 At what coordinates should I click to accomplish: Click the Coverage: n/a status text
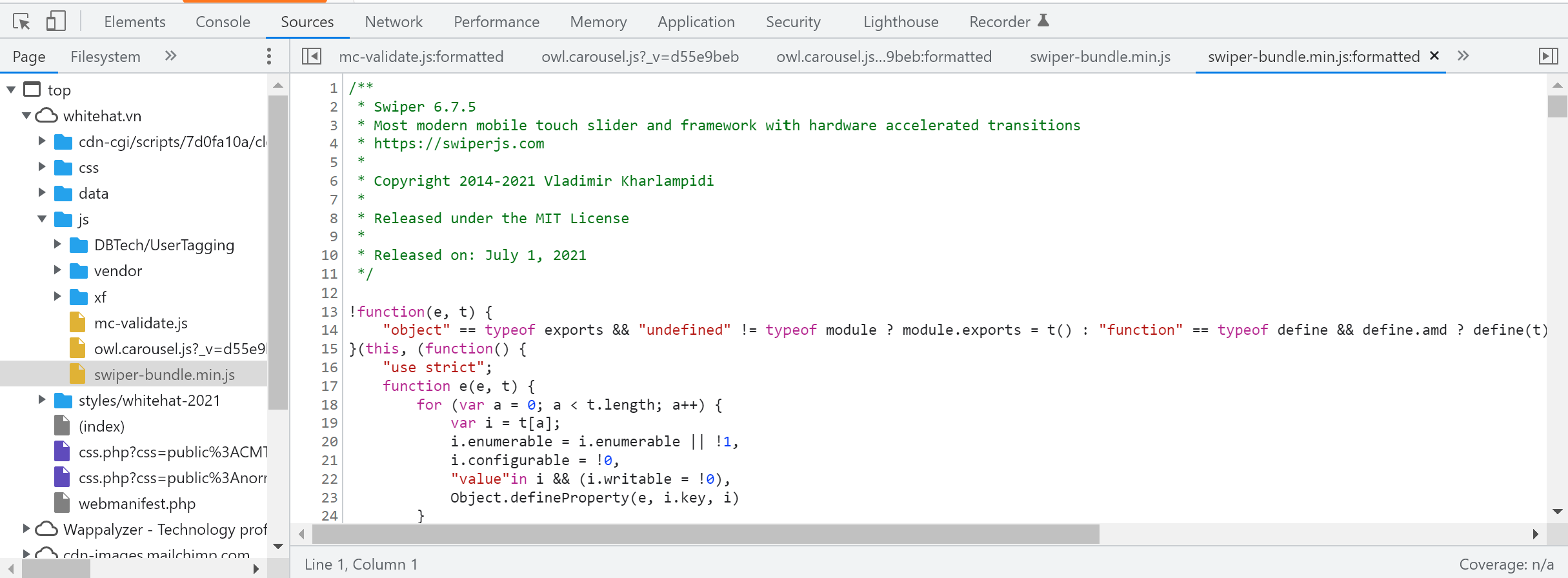pos(1506,564)
